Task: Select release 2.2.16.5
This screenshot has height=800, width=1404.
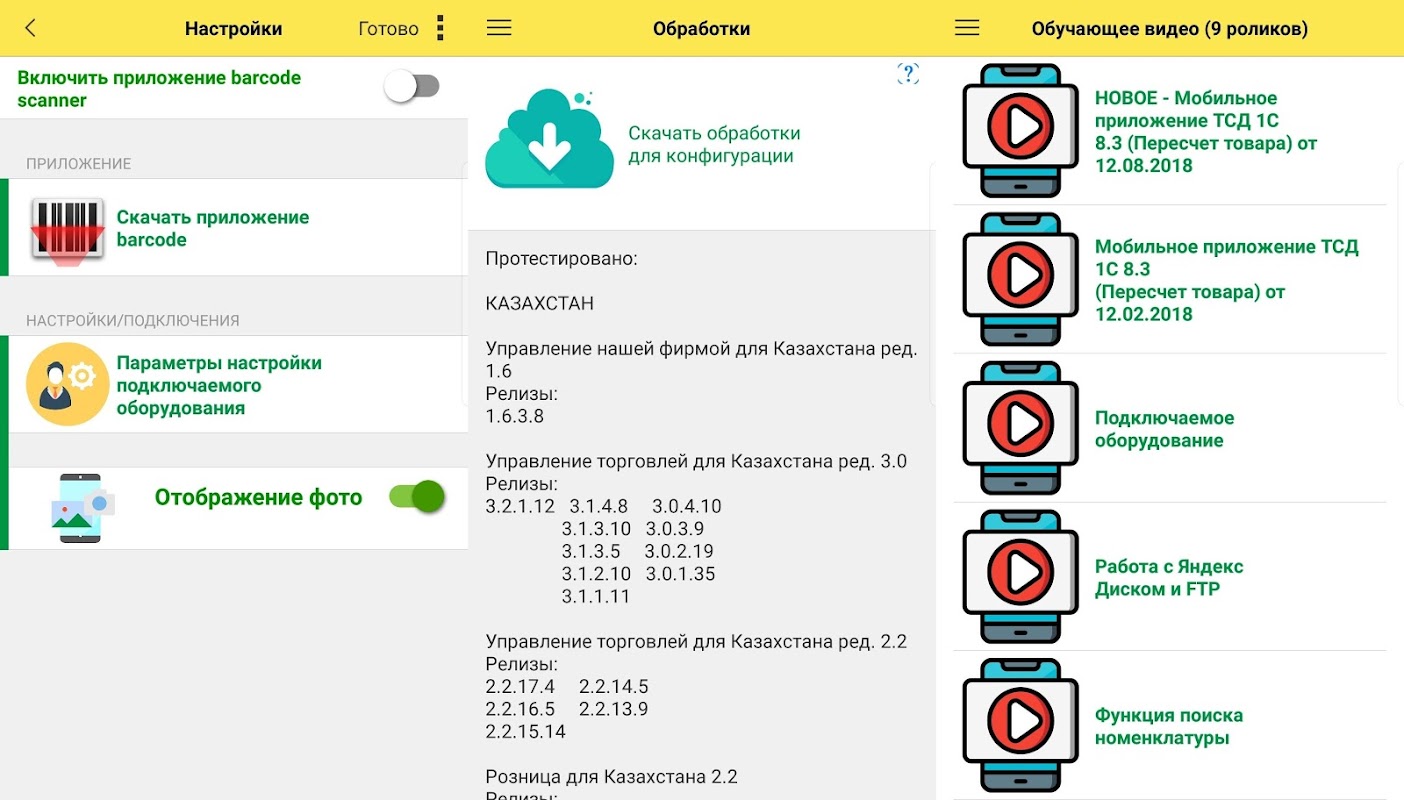Action: click(x=520, y=709)
